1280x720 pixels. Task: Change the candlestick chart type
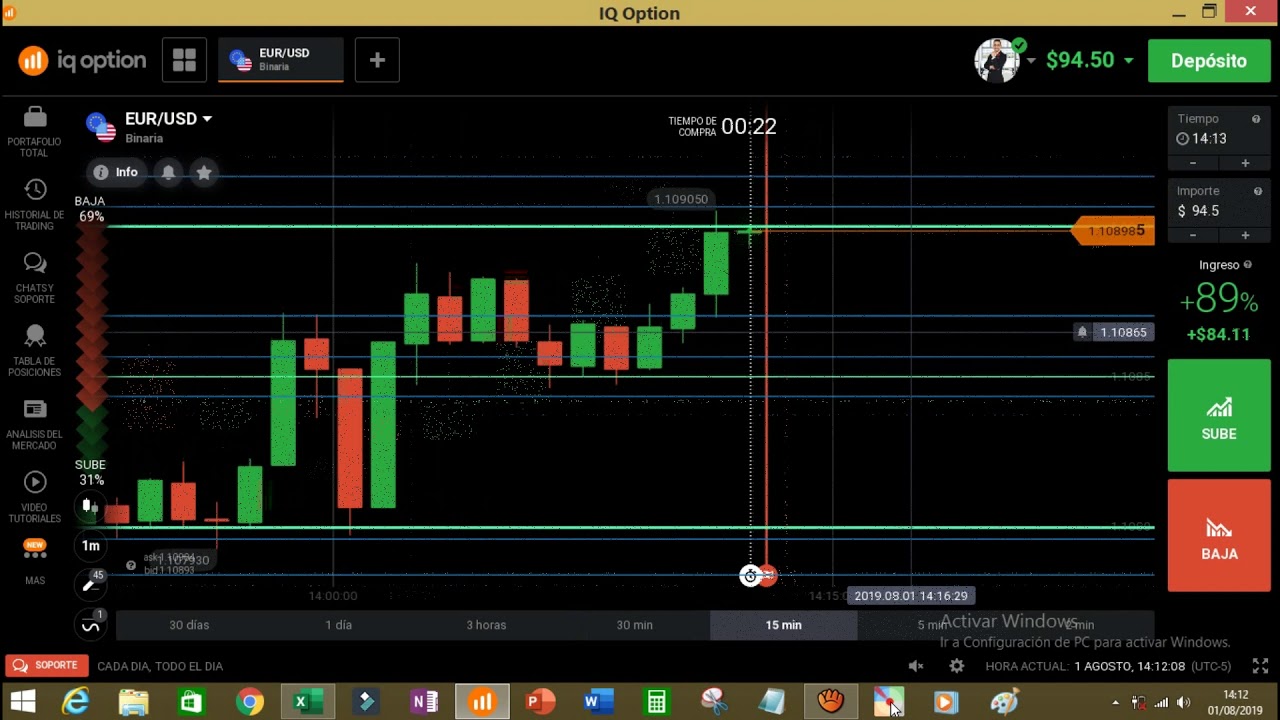pyautogui.click(x=90, y=506)
